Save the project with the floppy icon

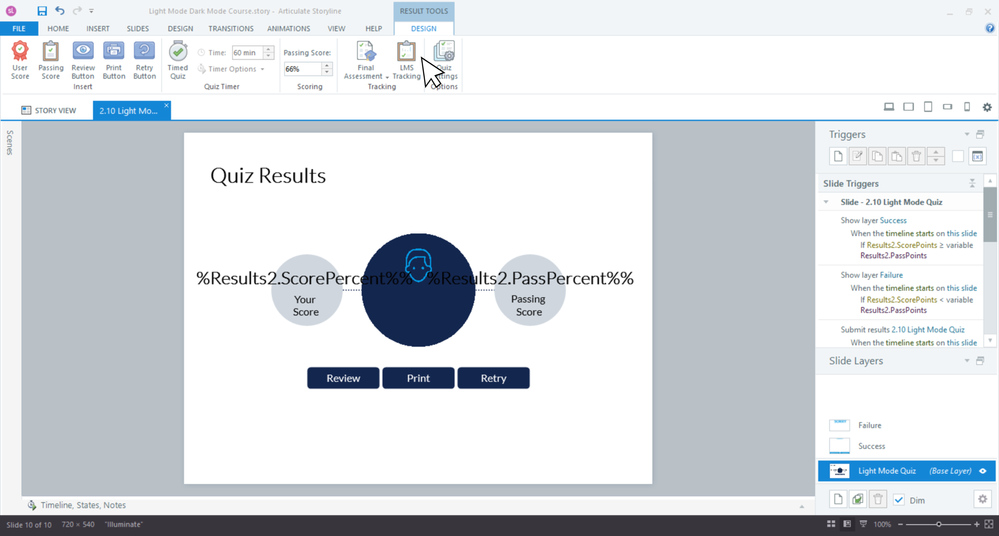(x=42, y=11)
